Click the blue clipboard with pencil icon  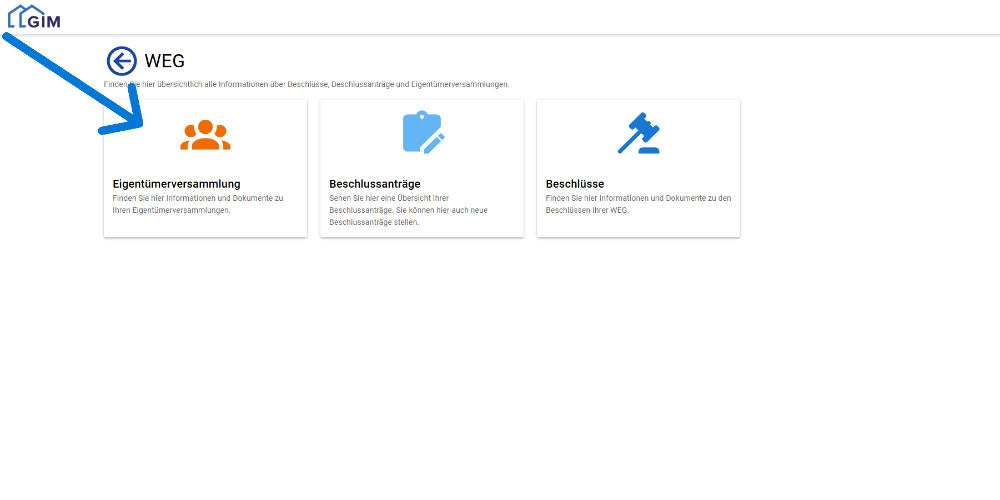click(422, 133)
